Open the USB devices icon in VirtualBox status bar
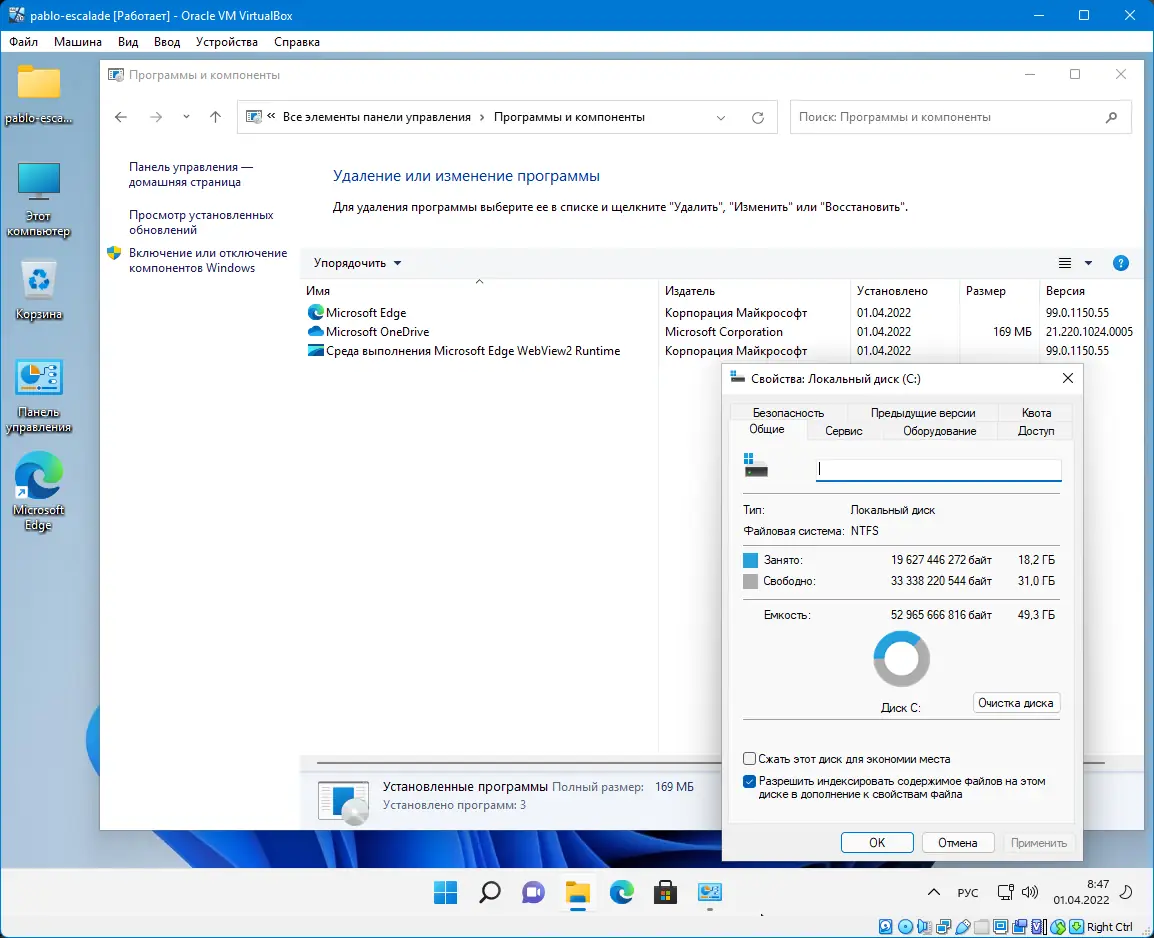 pos(961,925)
